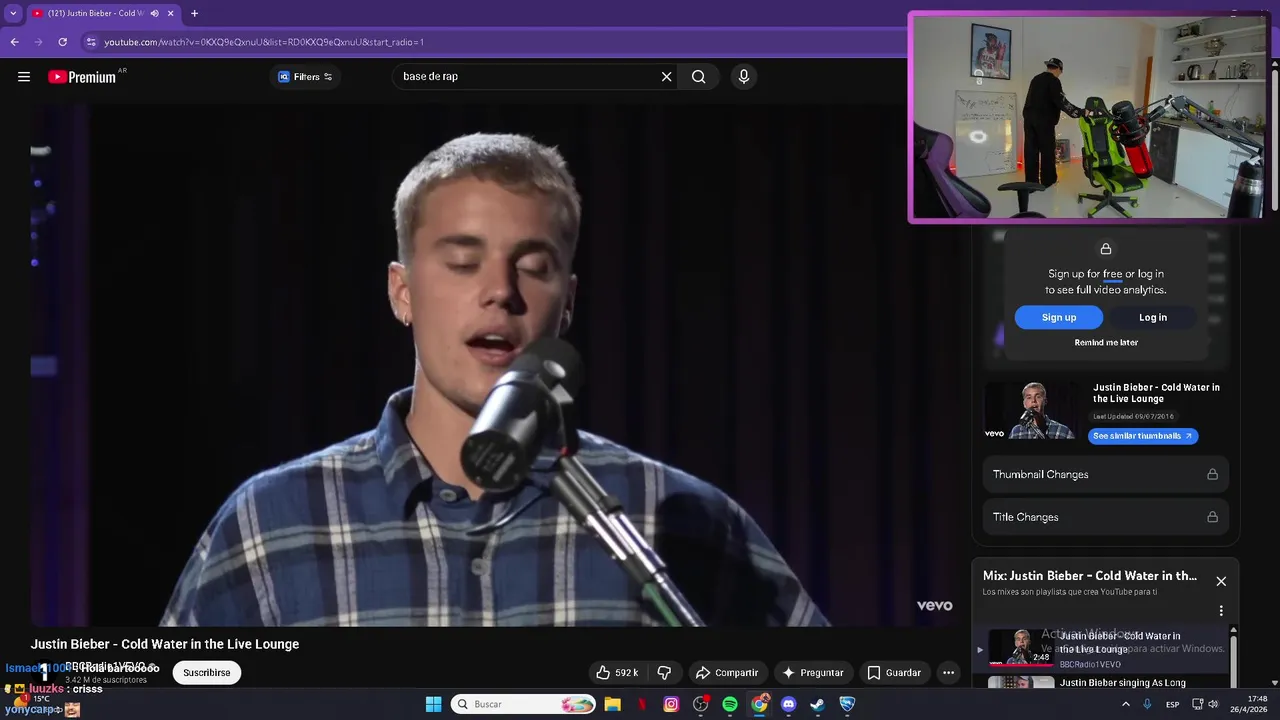Click the Log in analytics button

(x=1153, y=317)
